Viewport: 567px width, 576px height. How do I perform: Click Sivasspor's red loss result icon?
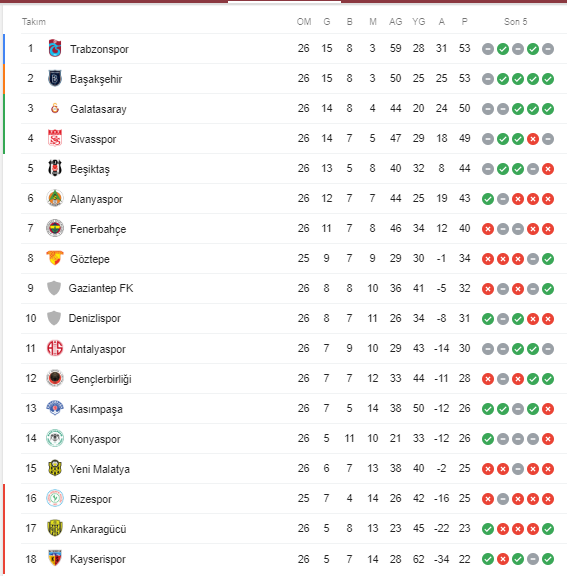[x=532, y=139]
